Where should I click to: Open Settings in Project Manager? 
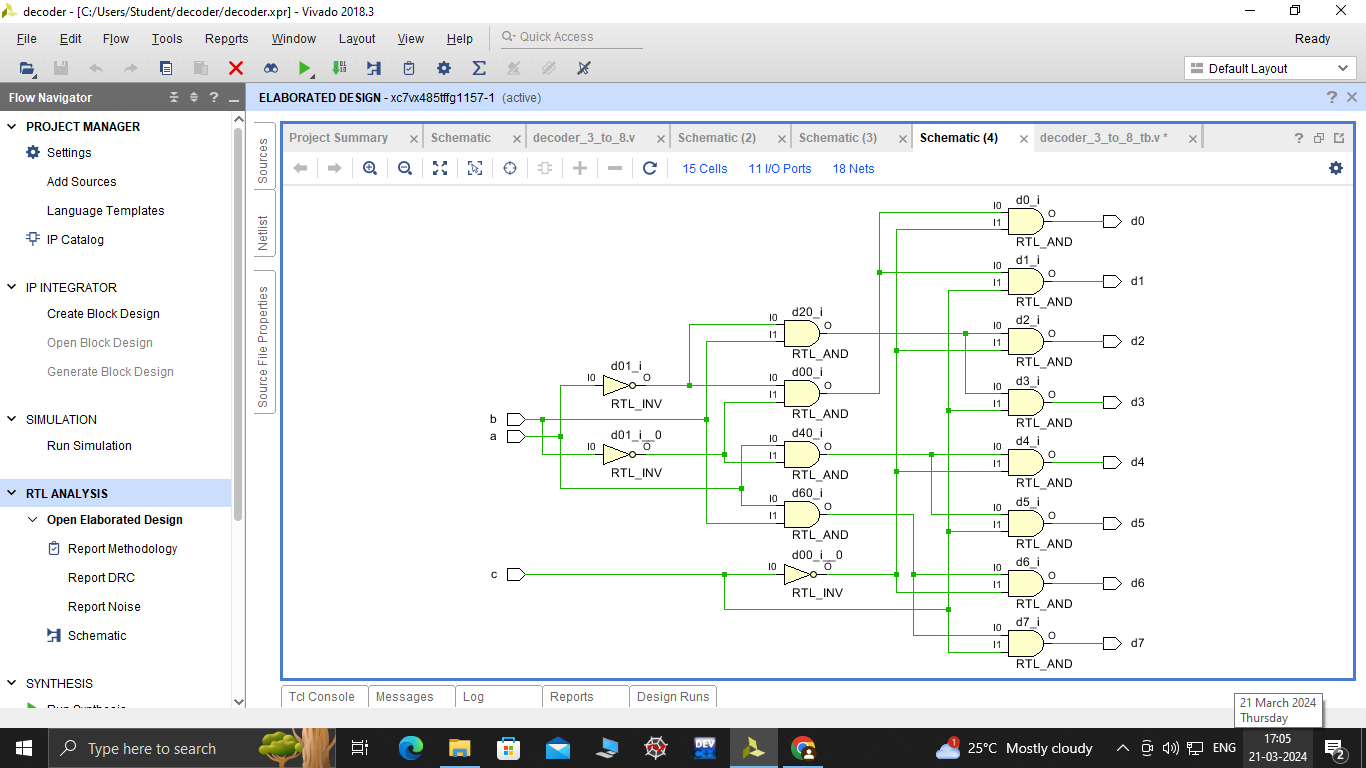(69, 153)
